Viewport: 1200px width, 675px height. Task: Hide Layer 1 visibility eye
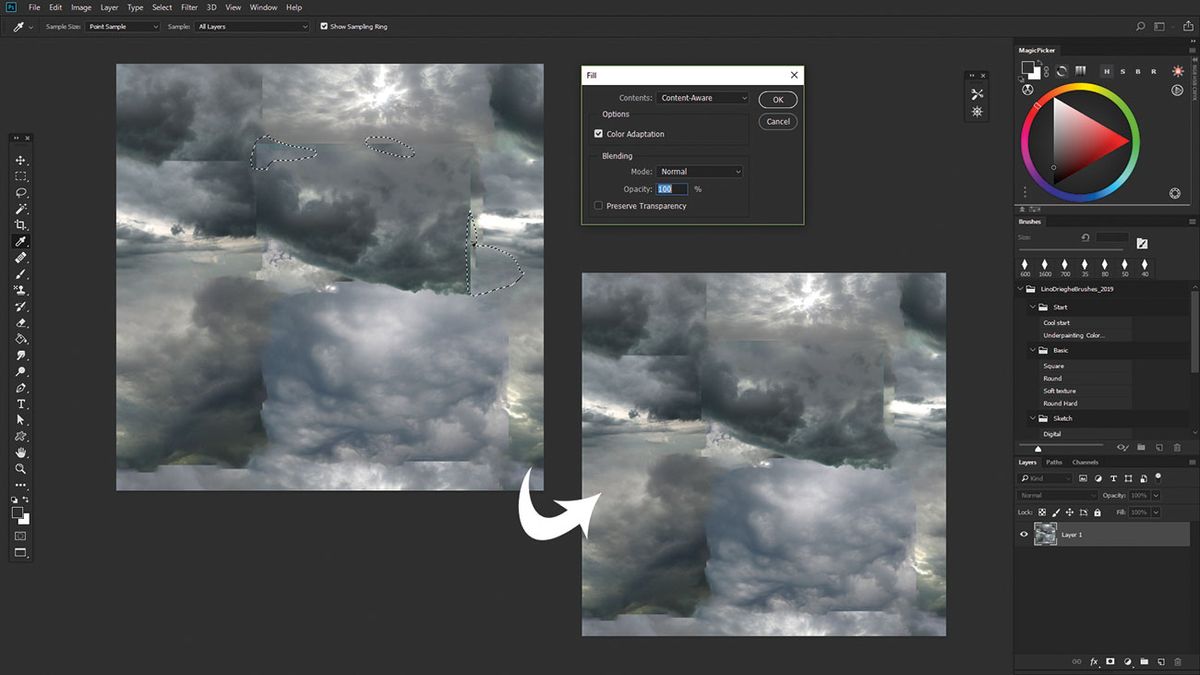click(1023, 534)
